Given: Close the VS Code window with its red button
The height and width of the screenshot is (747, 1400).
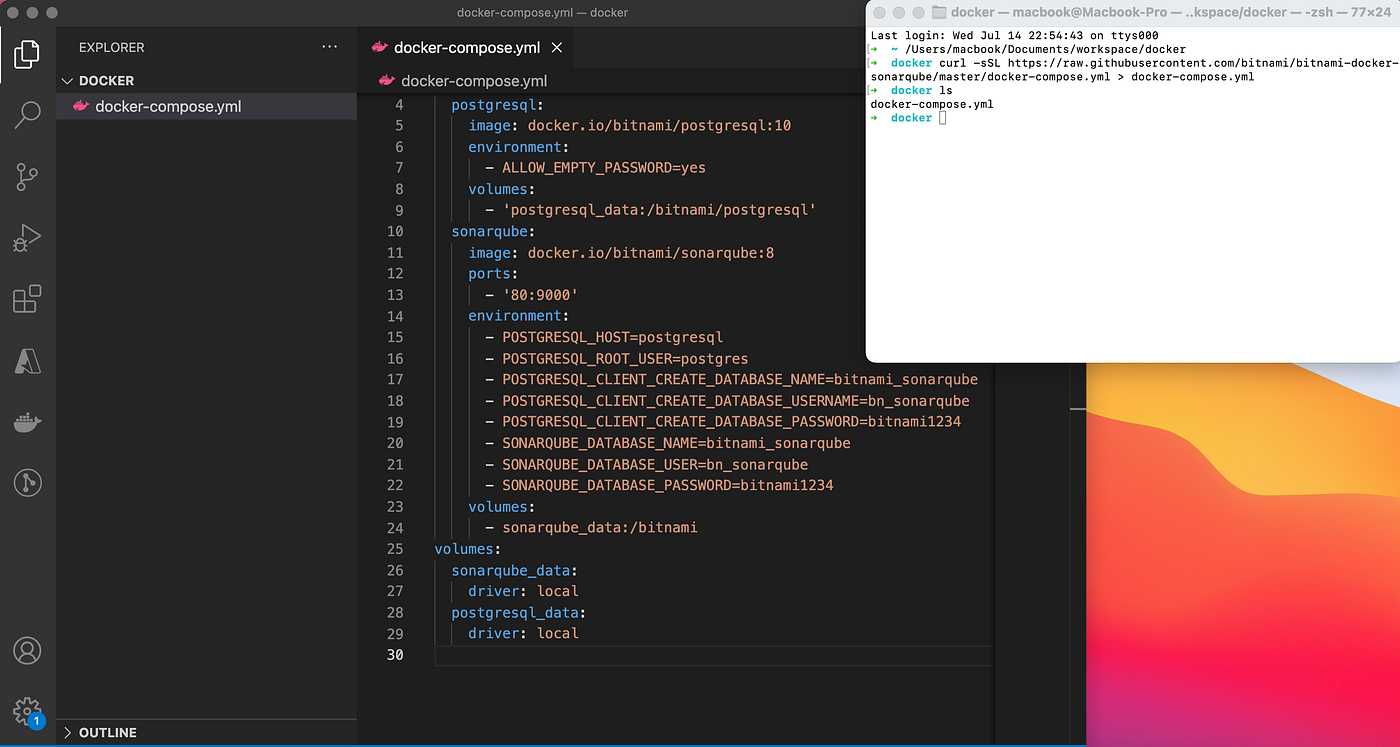Looking at the screenshot, I should [x=14, y=13].
